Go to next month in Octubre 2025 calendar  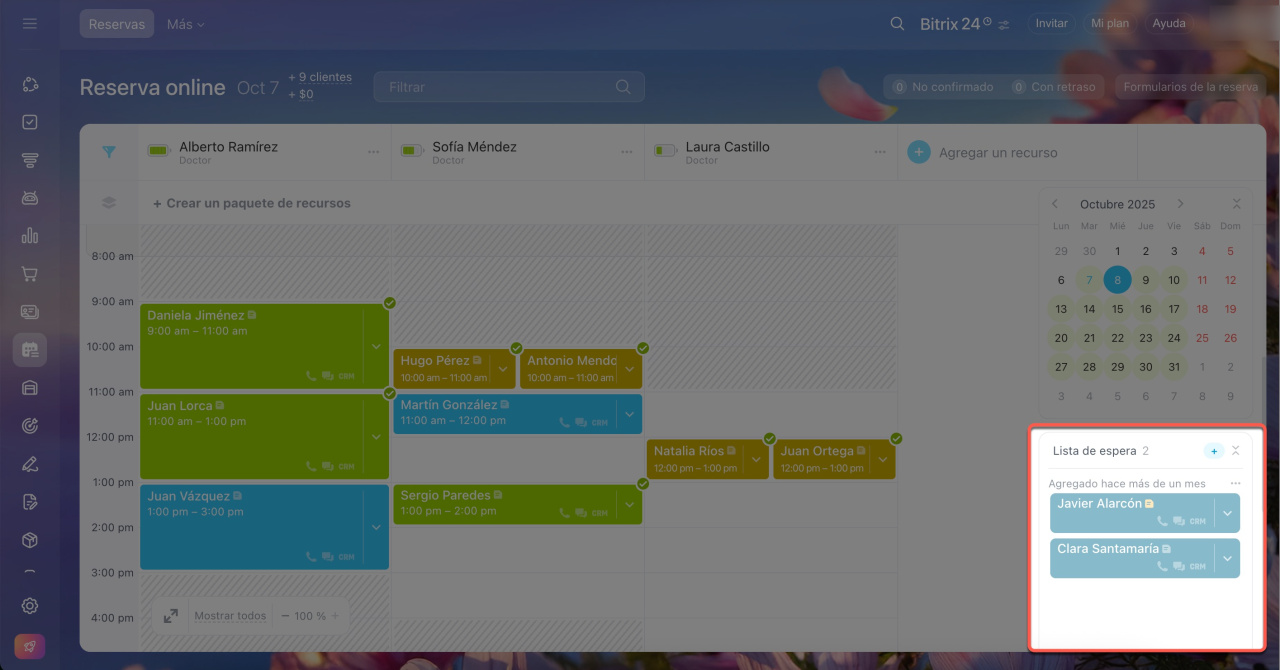tap(1180, 204)
